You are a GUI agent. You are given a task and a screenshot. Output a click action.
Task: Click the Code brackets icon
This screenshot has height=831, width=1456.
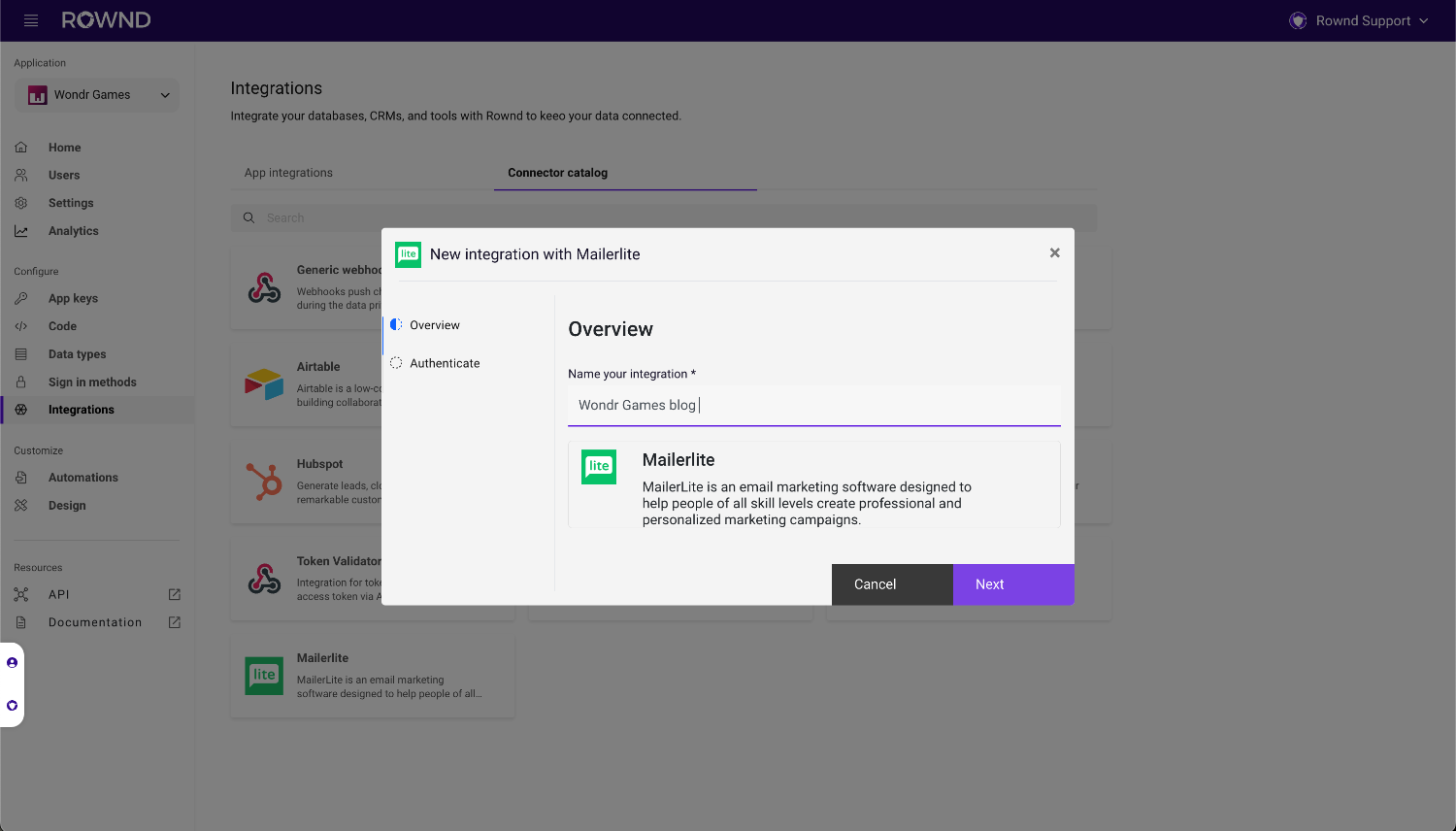point(21,326)
